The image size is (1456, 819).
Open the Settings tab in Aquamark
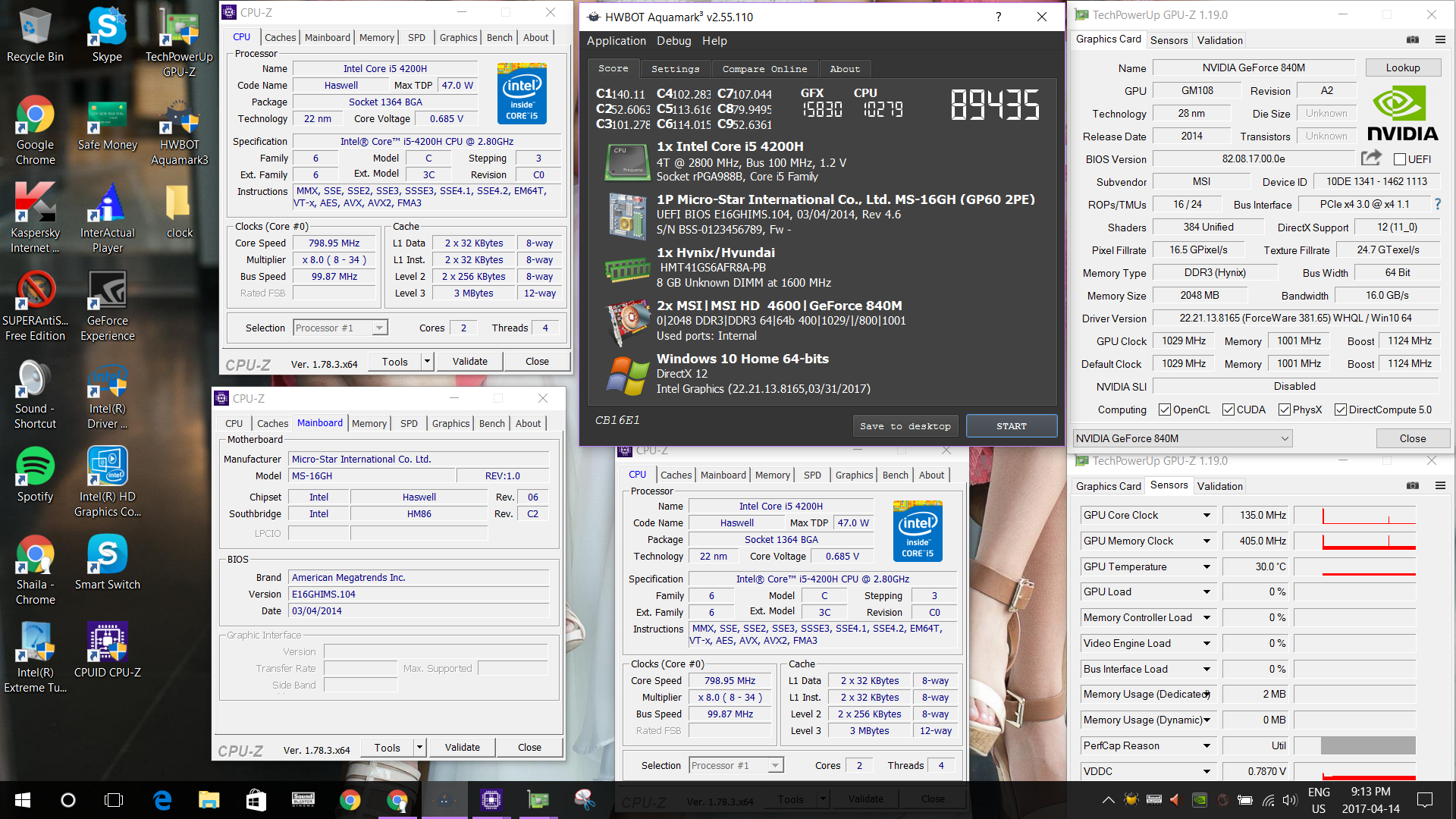pos(675,69)
